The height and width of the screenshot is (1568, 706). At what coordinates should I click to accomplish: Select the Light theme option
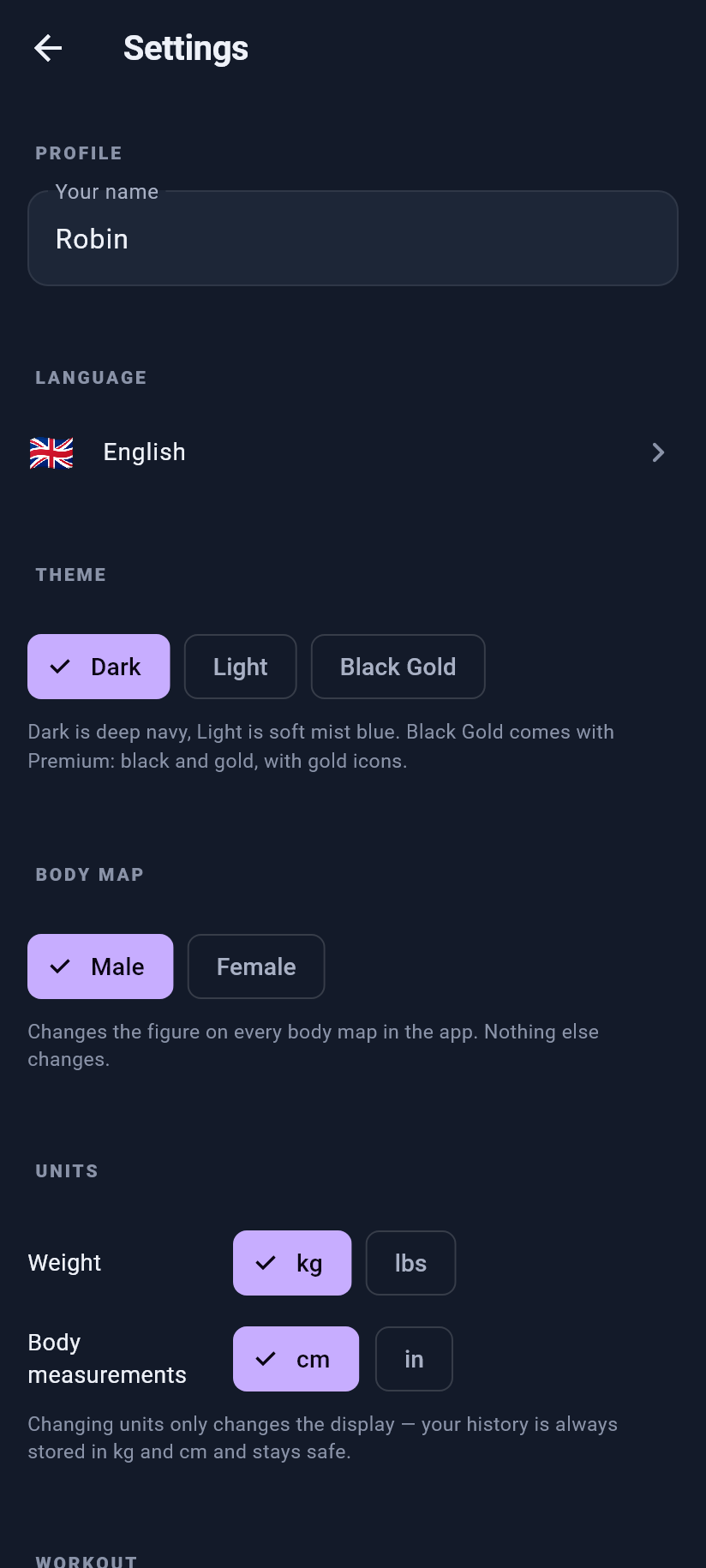[x=241, y=667]
